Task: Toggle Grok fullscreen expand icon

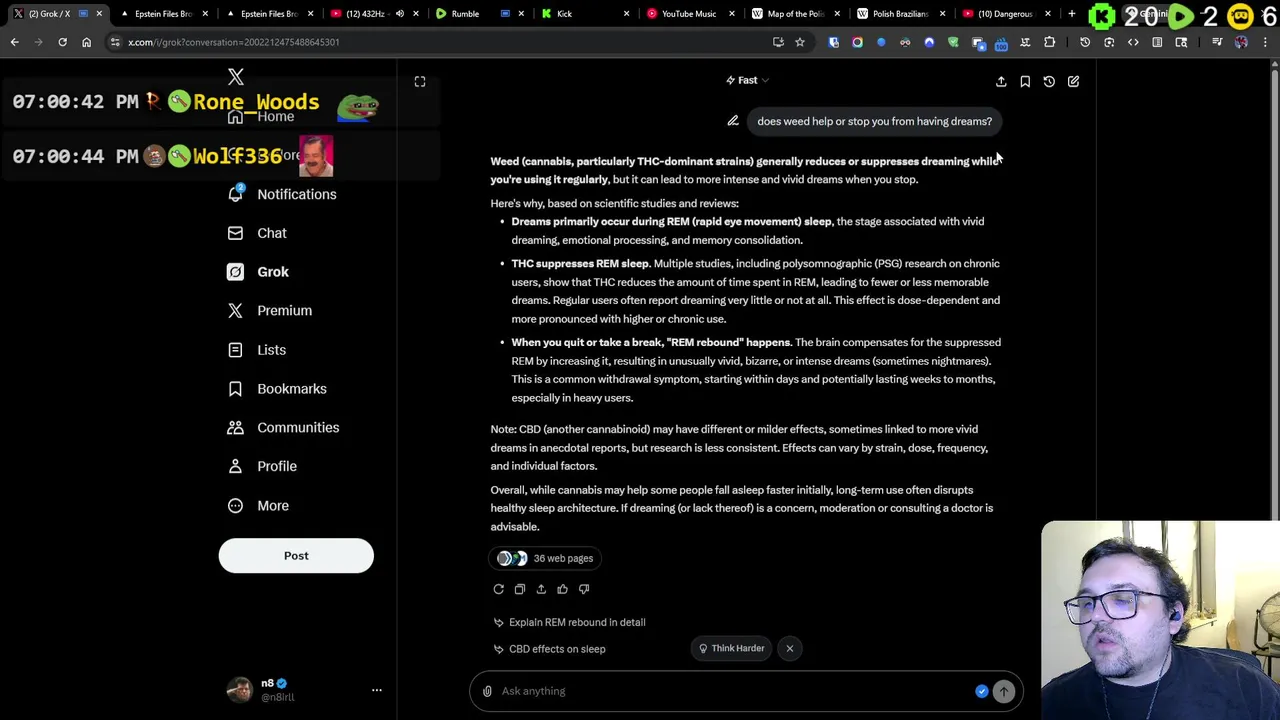Action: click(x=420, y=81)
